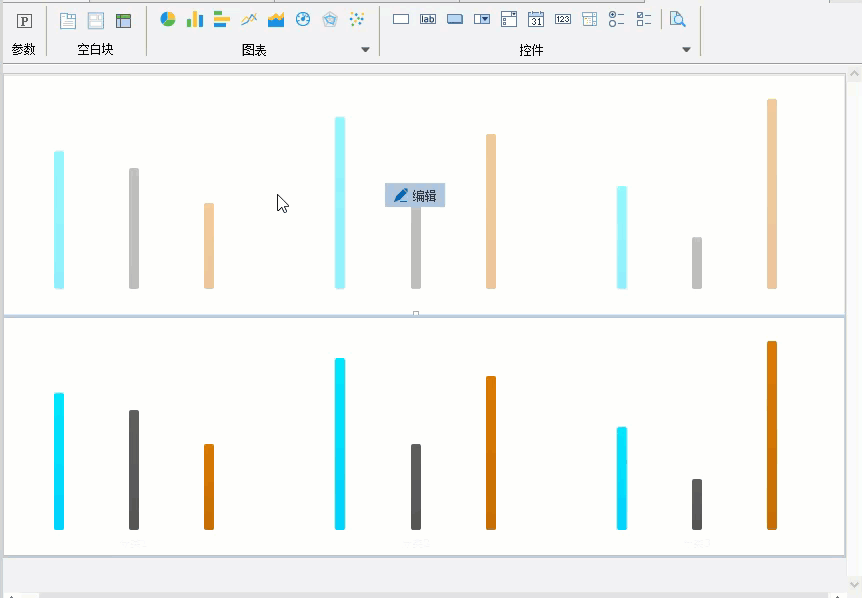
Task: Add a gauge chart
Action: [x=303, y=19]
